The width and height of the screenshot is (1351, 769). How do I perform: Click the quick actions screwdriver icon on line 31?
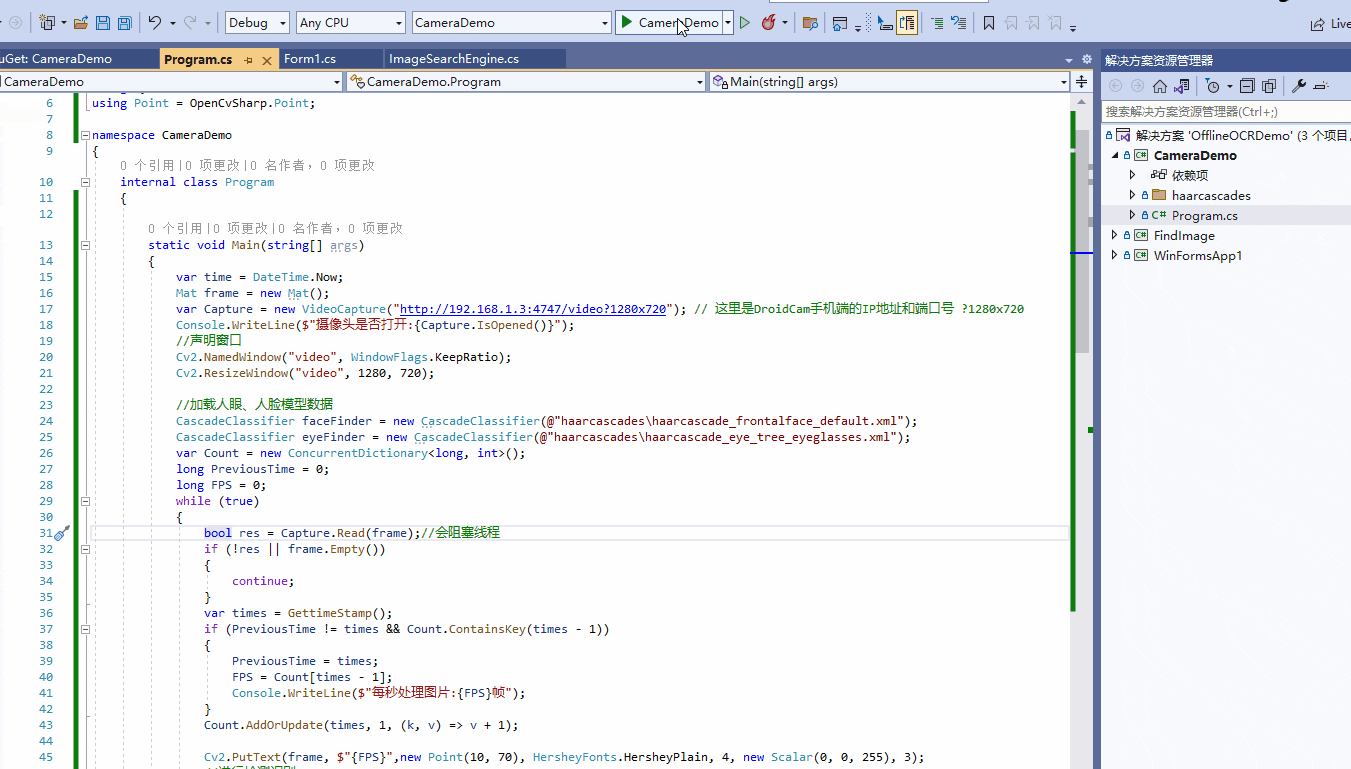(x=62, y=533)
